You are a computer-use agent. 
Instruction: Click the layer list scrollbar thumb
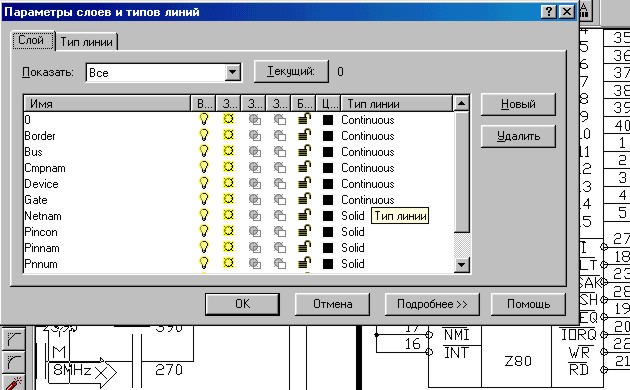point(461,172)
